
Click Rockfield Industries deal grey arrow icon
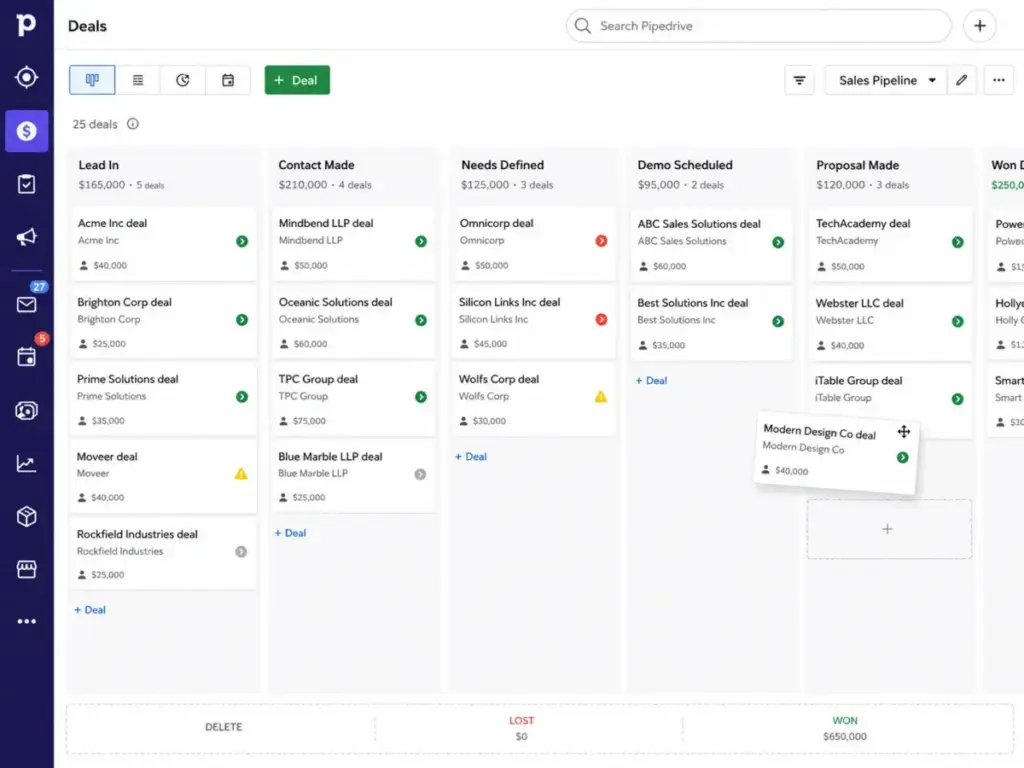point(241,552)
